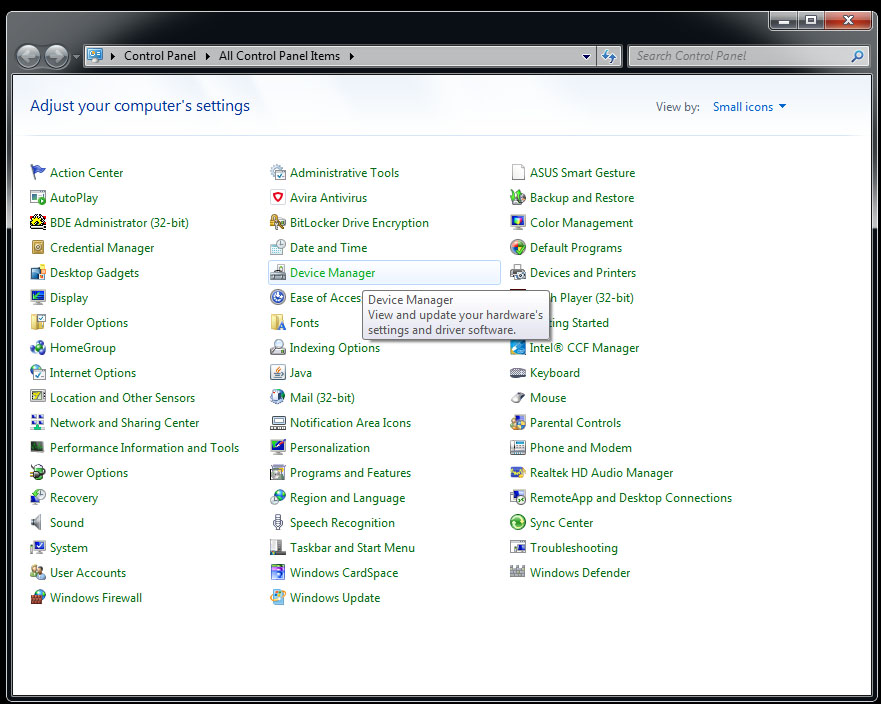Click the Backup and Restore icon
This screenshot has height=704, width=881.
click(517, 197)
